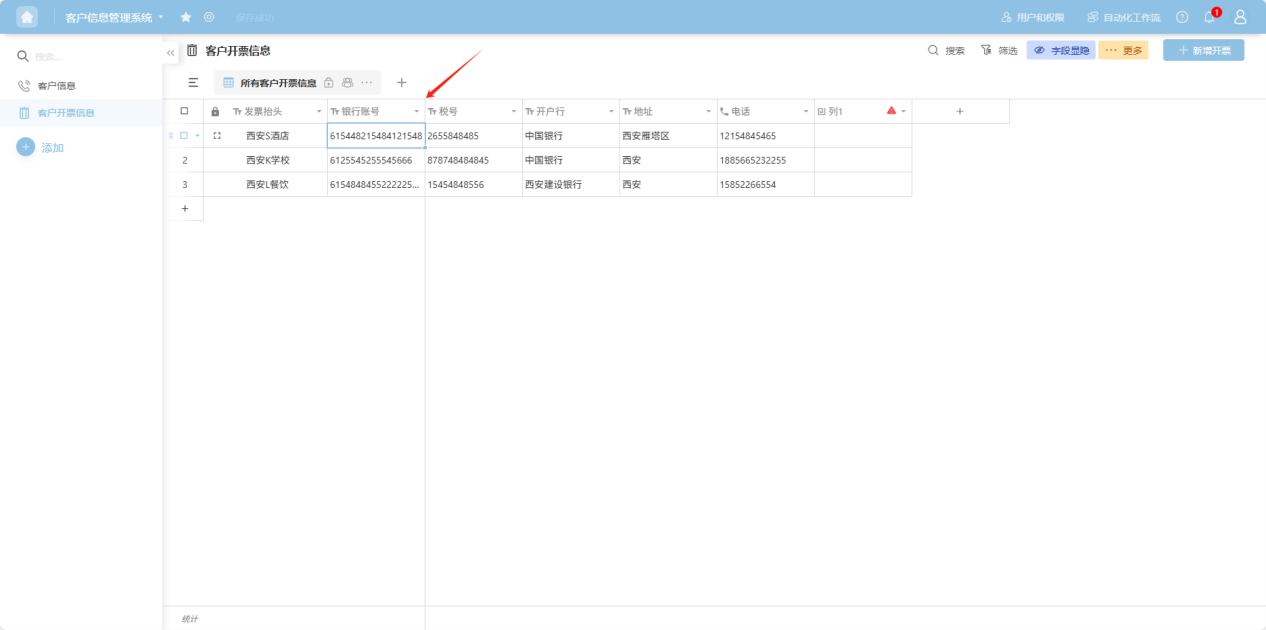The image size is (1266, 630).
Task: Open the user profile avatar icon
Action: click(x=1240, y=17)
